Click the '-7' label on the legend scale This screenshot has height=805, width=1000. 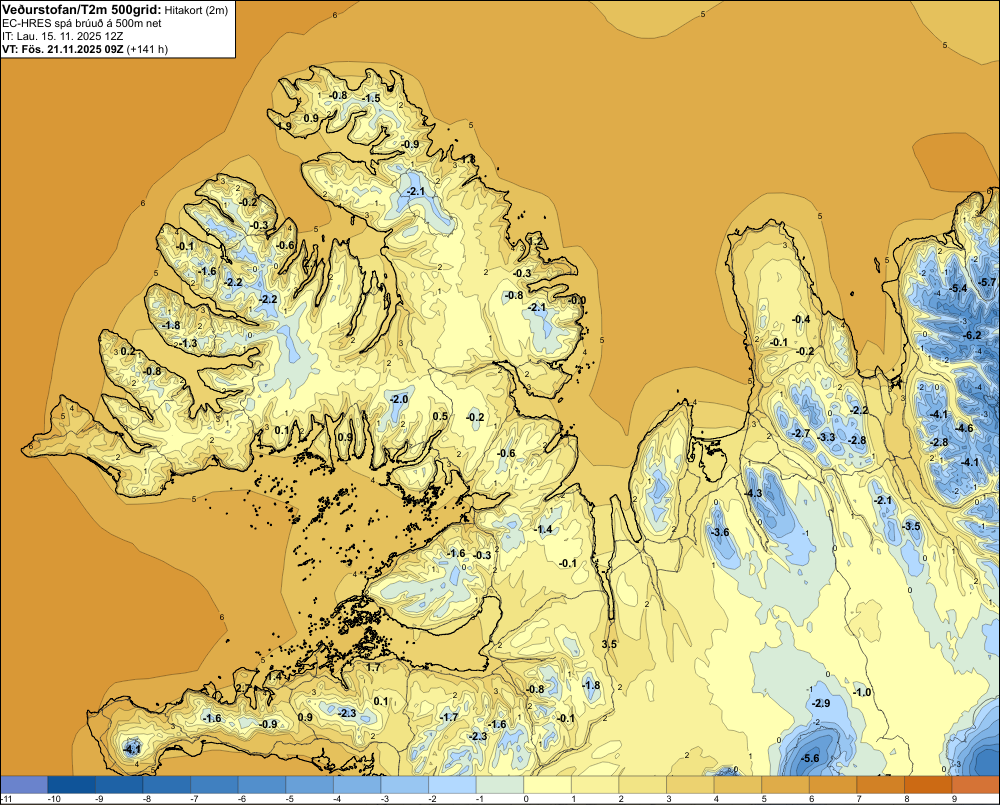click(x=195, y=799)
